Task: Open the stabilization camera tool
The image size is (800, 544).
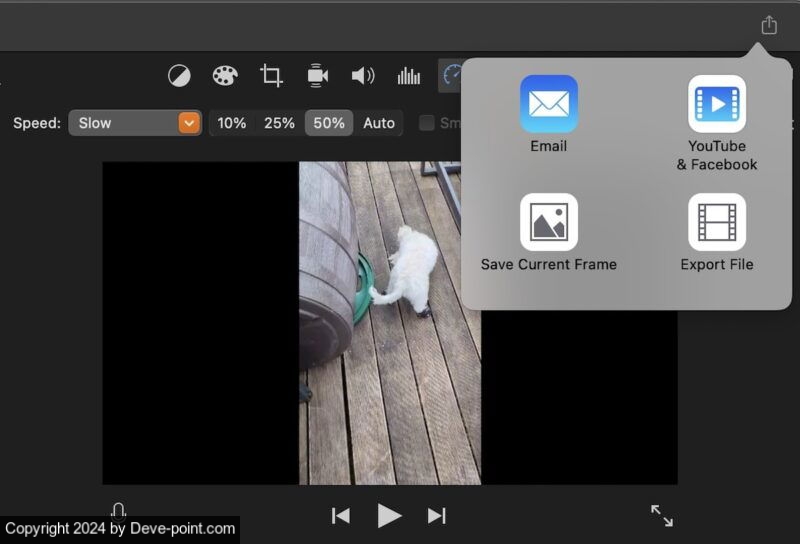Action: pos(317,76)
